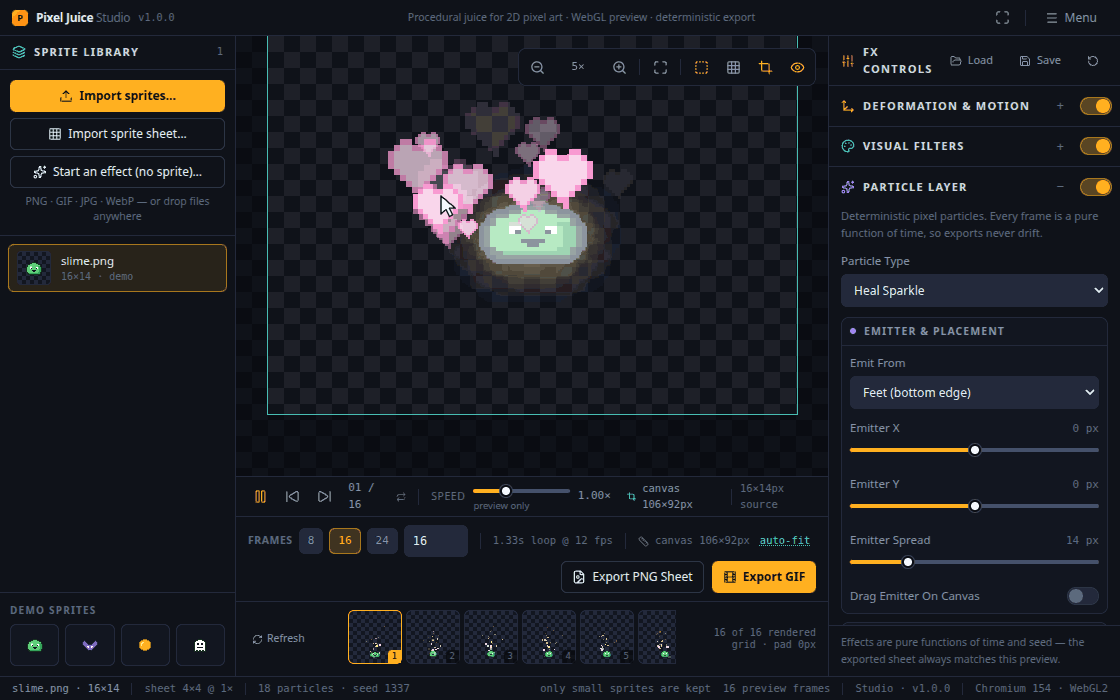Image resolution: width=1120 pixels, height=700 pixels.
Task: Click the Pixel Juice logo icon
Action: (x=20, y=17)
